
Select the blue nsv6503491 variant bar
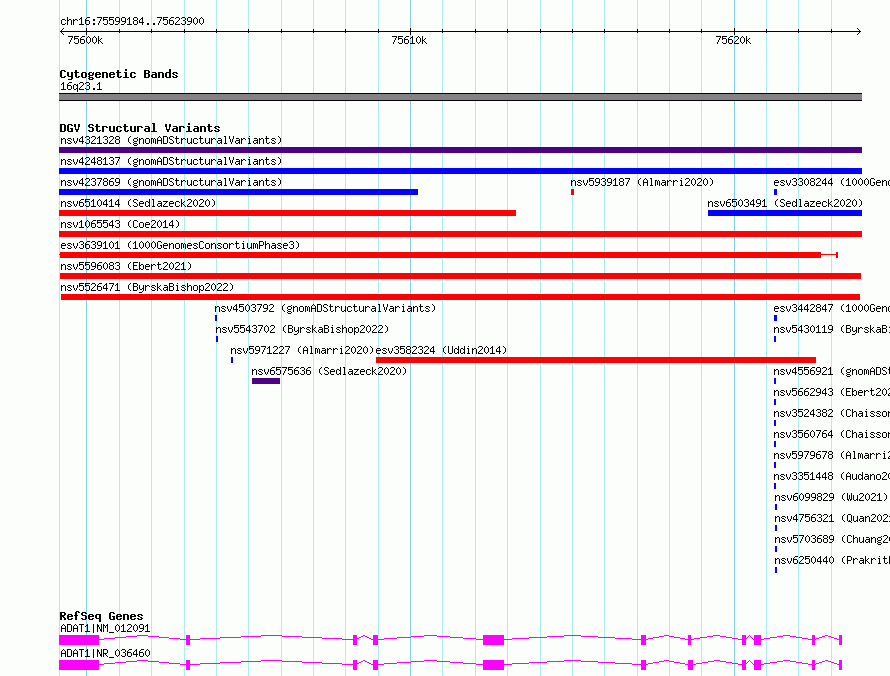(x=785, y=213)
